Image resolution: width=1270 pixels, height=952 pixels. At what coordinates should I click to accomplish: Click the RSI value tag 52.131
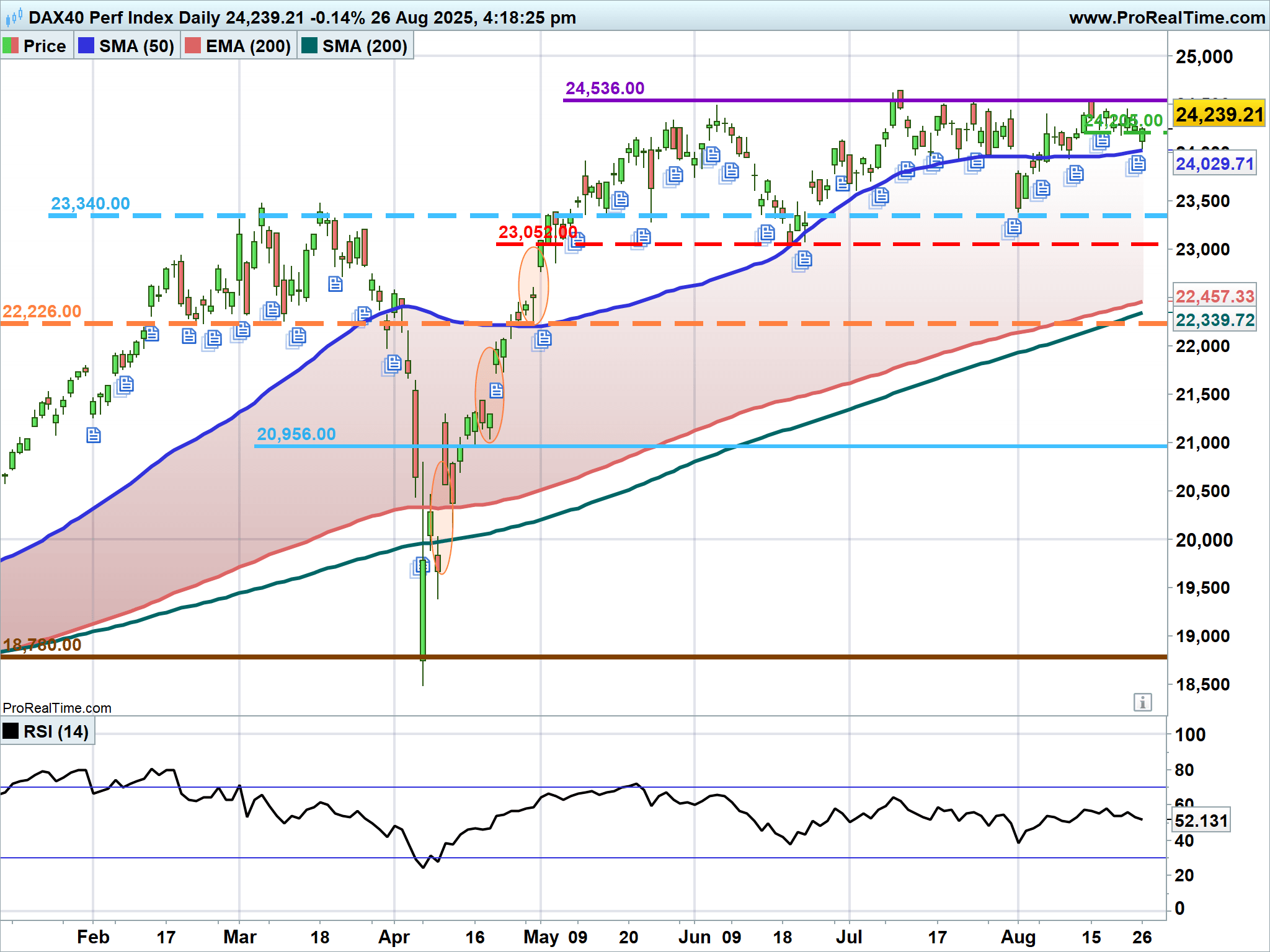(1201, 821)
